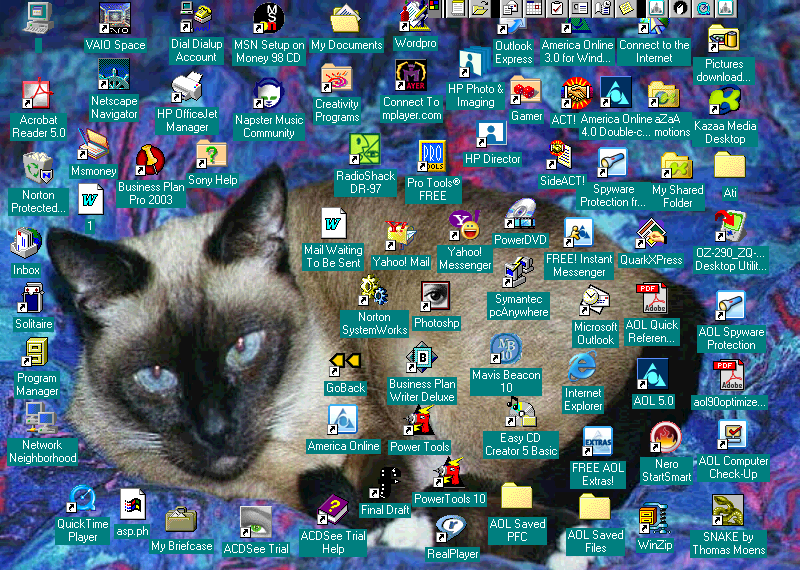Open the Norton Protected recycle bin
The height and width of the screenshot is (570, 800).
(x=38, y=168)
